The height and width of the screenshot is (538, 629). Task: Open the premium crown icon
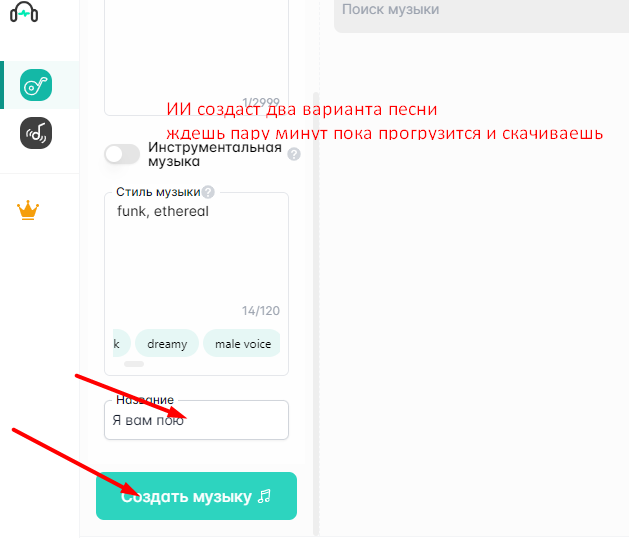pyautogui.click(x=28, y=210)
